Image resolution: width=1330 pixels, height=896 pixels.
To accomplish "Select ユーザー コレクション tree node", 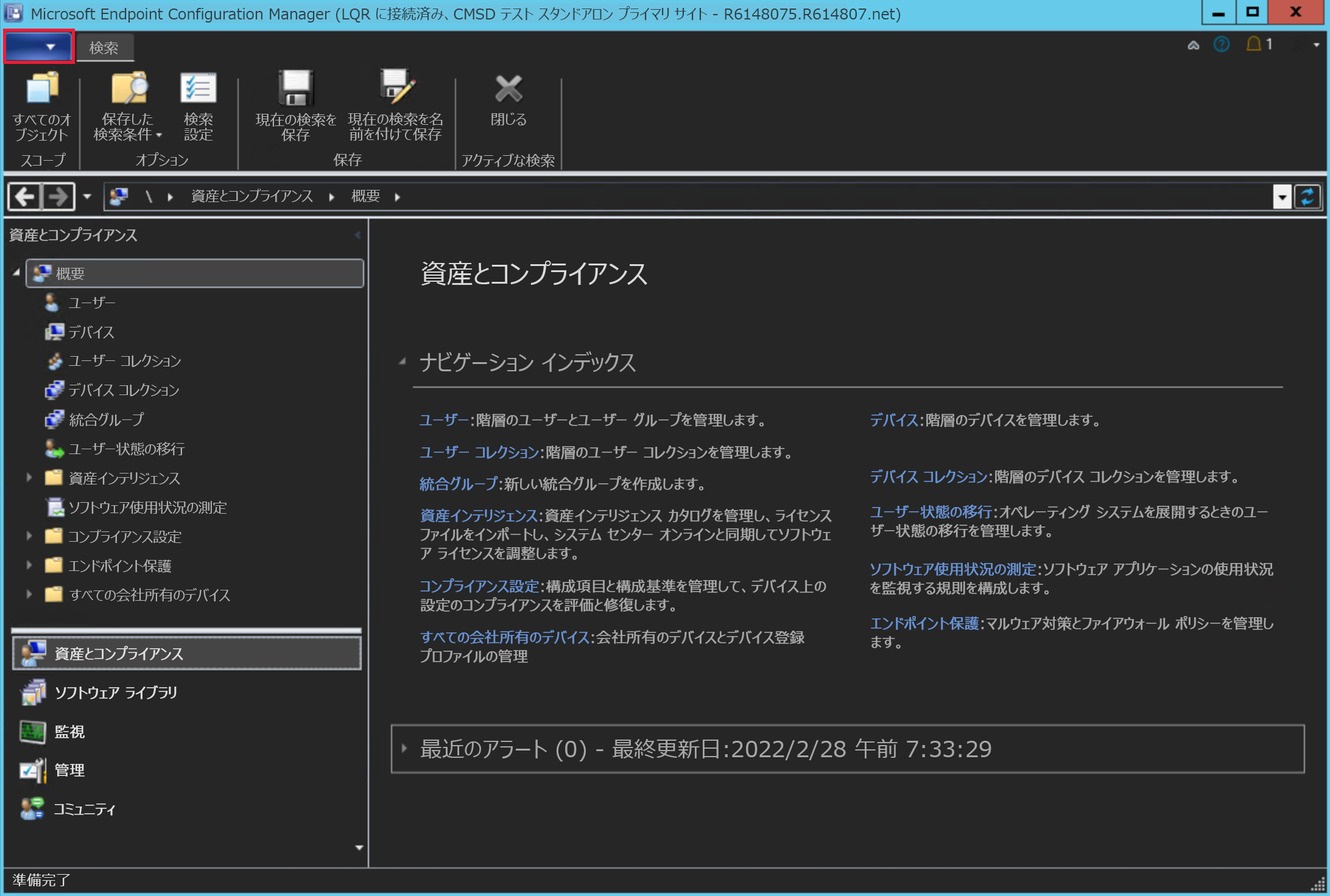I will pyautogui.click(x=124, y=361).
